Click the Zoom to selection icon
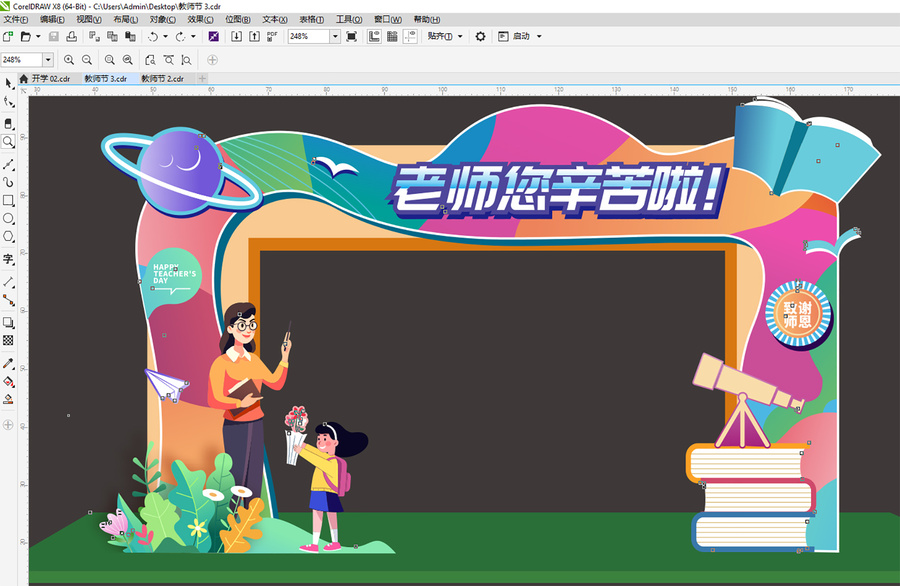Image resolution: width=900 pixels, height=586 pixels. click(x=110, y=60)
